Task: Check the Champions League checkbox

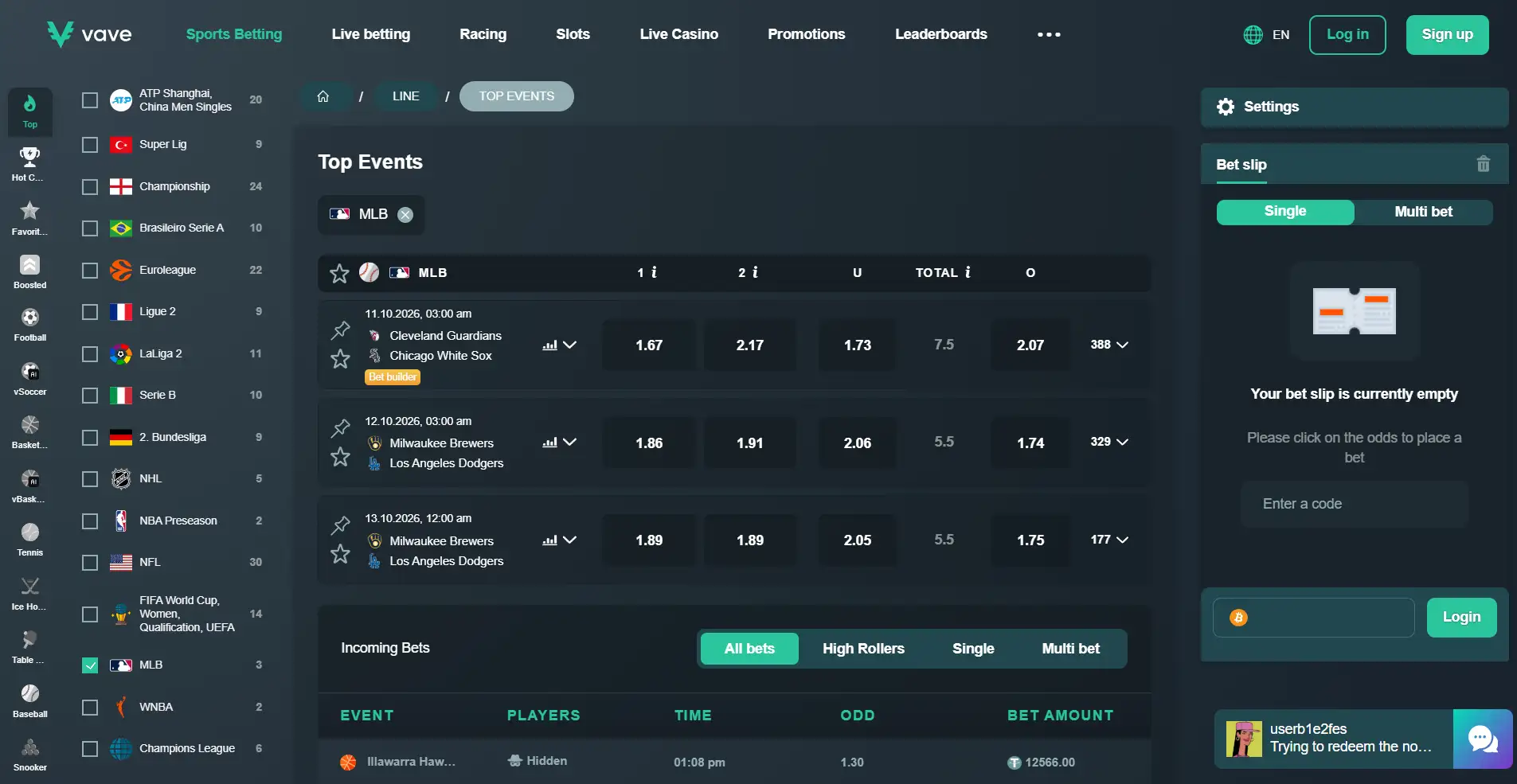Action: (x=90, y=749)
